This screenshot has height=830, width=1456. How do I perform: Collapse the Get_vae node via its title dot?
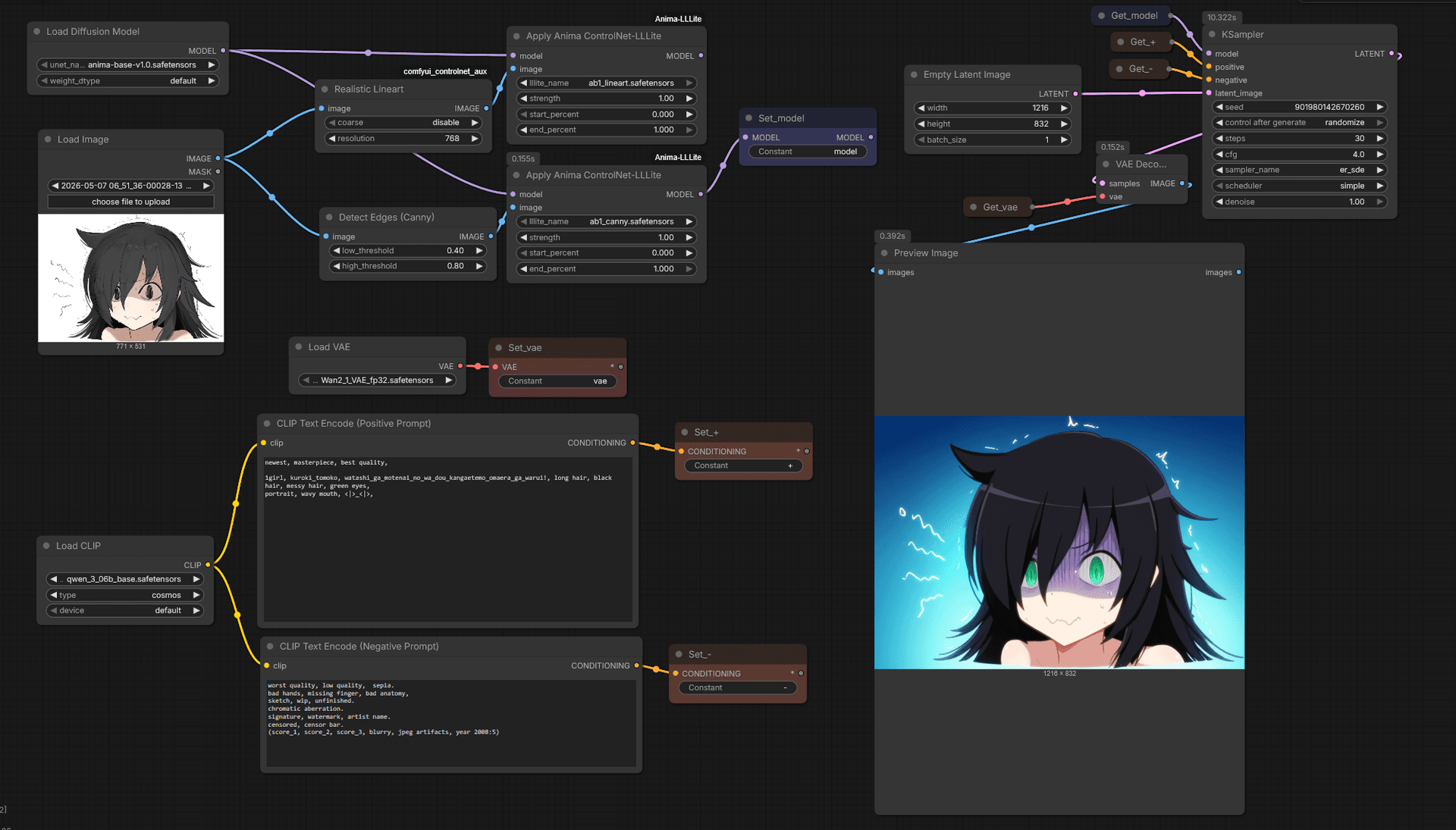973,208
